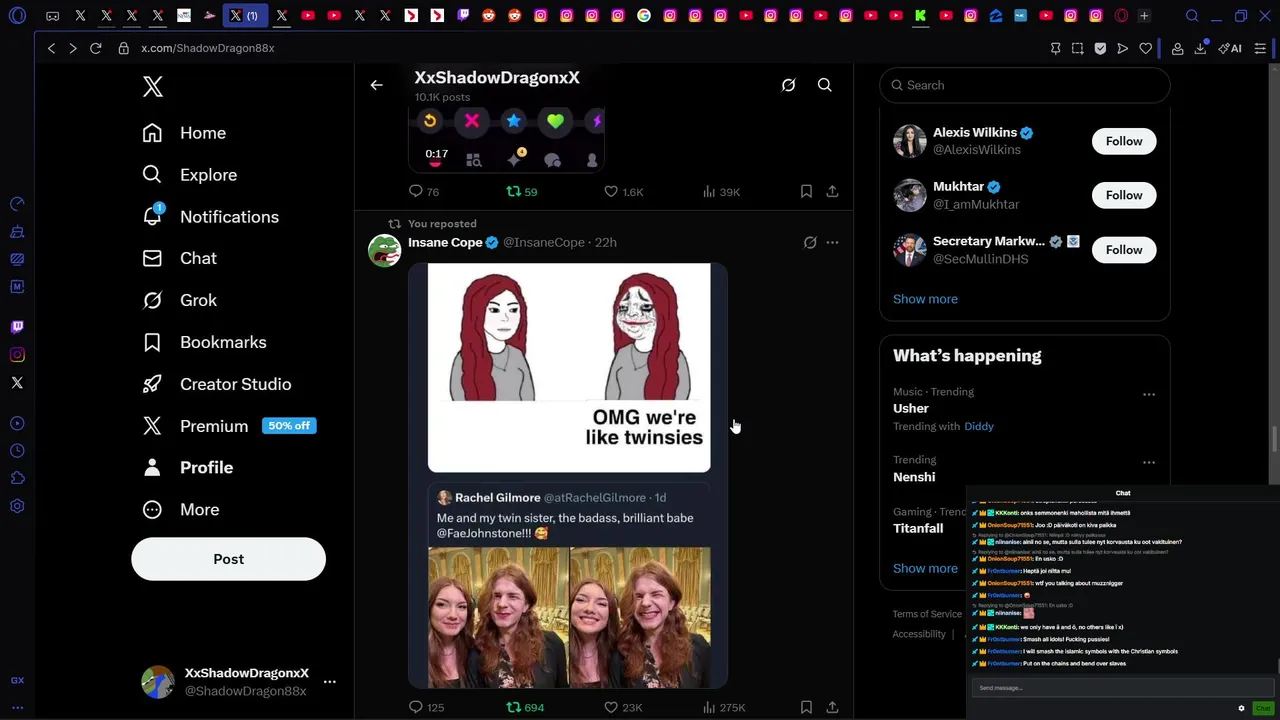Viewport: 1280px width, 720px height.
Task: Undo repost on the post with 694 reposts
Action: (x=524, y=707)
